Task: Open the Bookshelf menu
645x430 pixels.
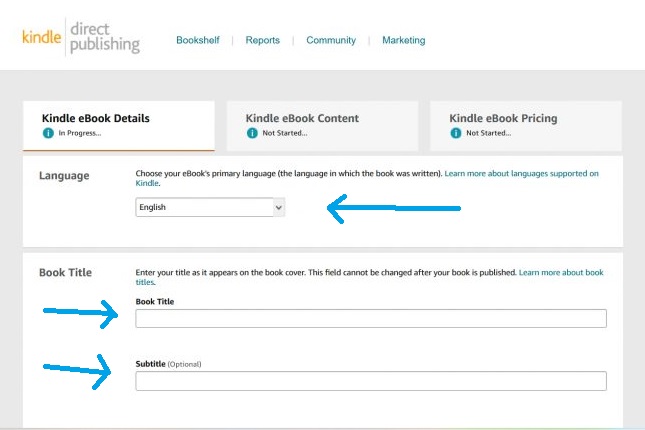Action: click(198, 40)
